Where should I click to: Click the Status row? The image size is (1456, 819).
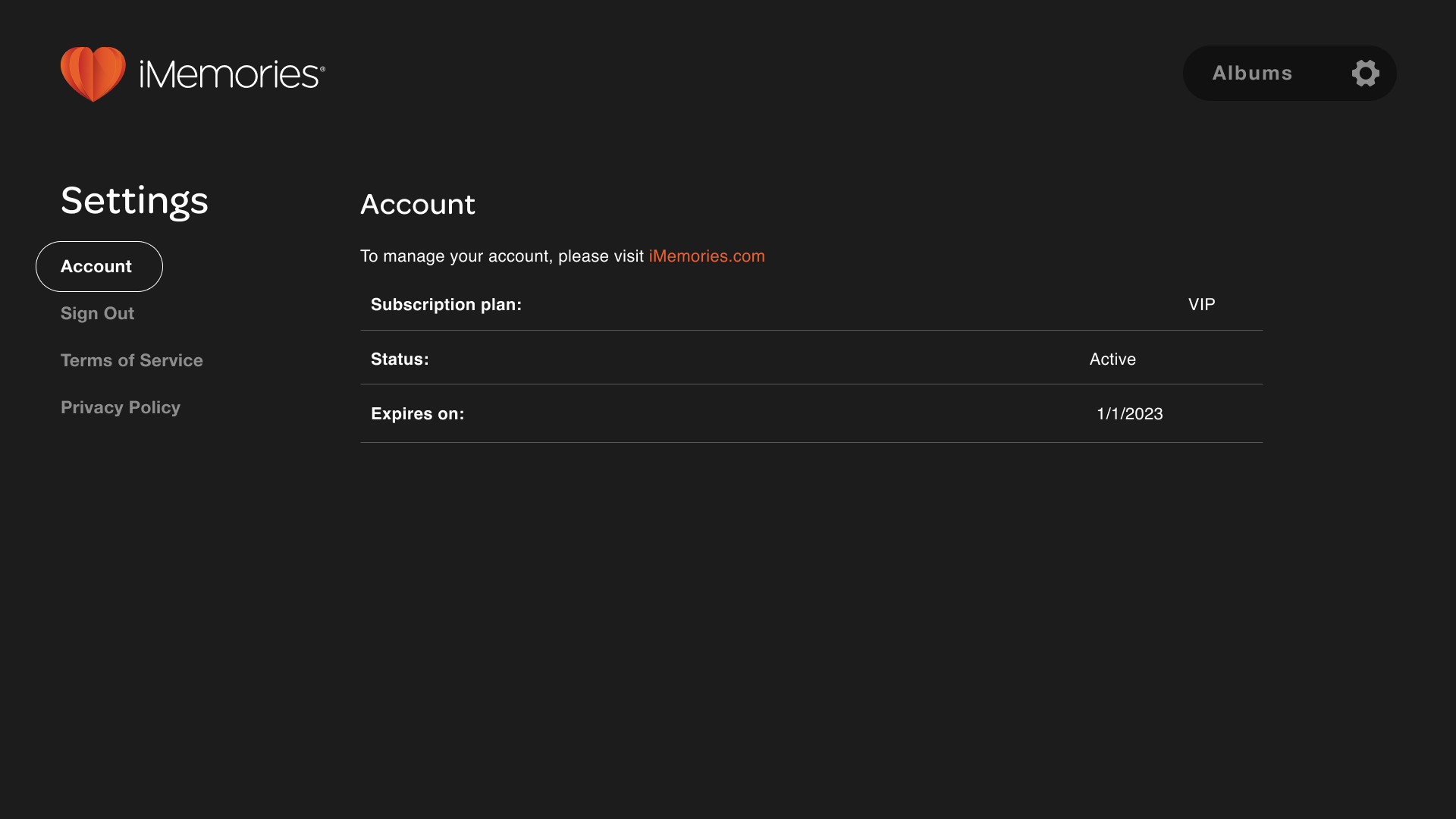(x=811, y=359)
